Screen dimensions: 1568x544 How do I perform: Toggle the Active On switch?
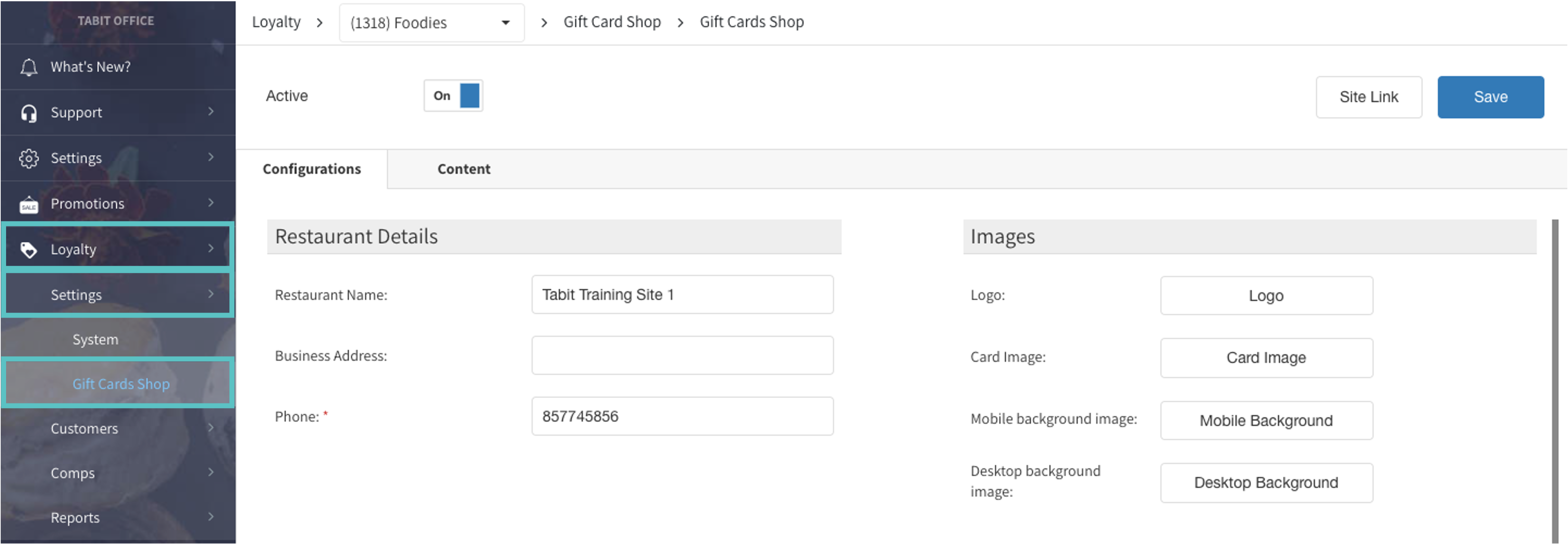pos(453,95)
